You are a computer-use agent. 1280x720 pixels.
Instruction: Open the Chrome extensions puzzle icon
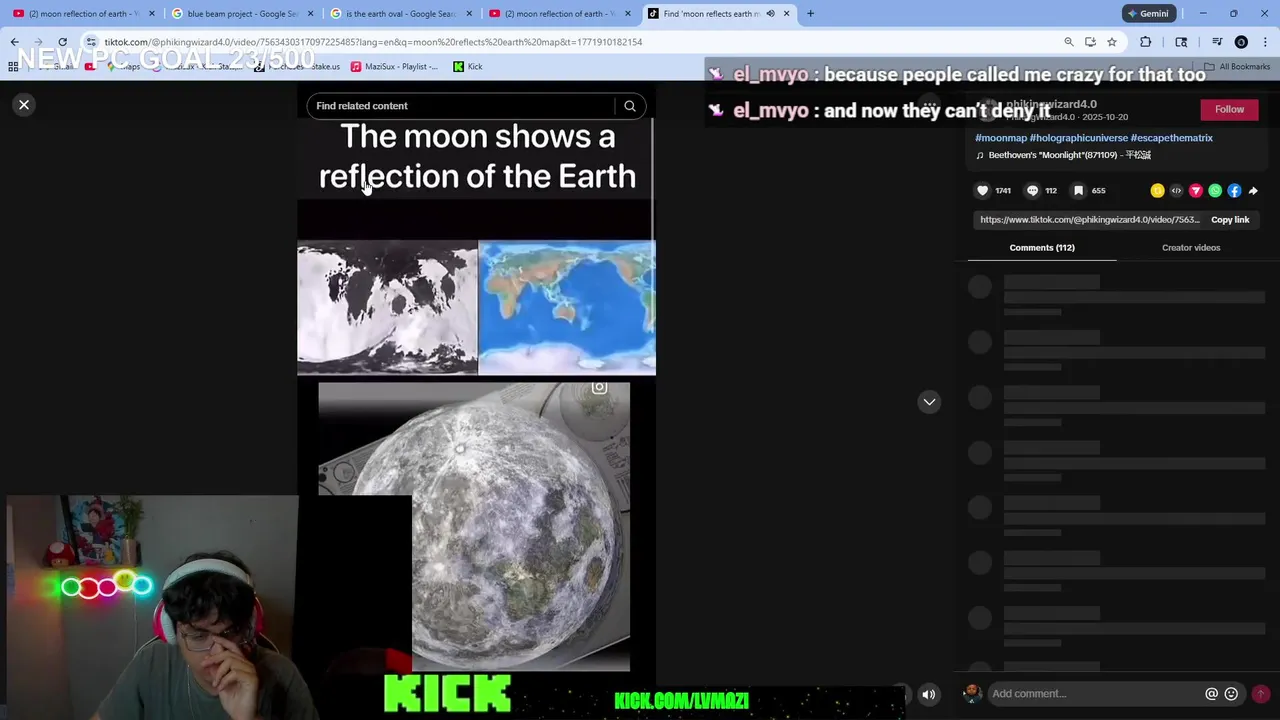tap(1145, 42)
